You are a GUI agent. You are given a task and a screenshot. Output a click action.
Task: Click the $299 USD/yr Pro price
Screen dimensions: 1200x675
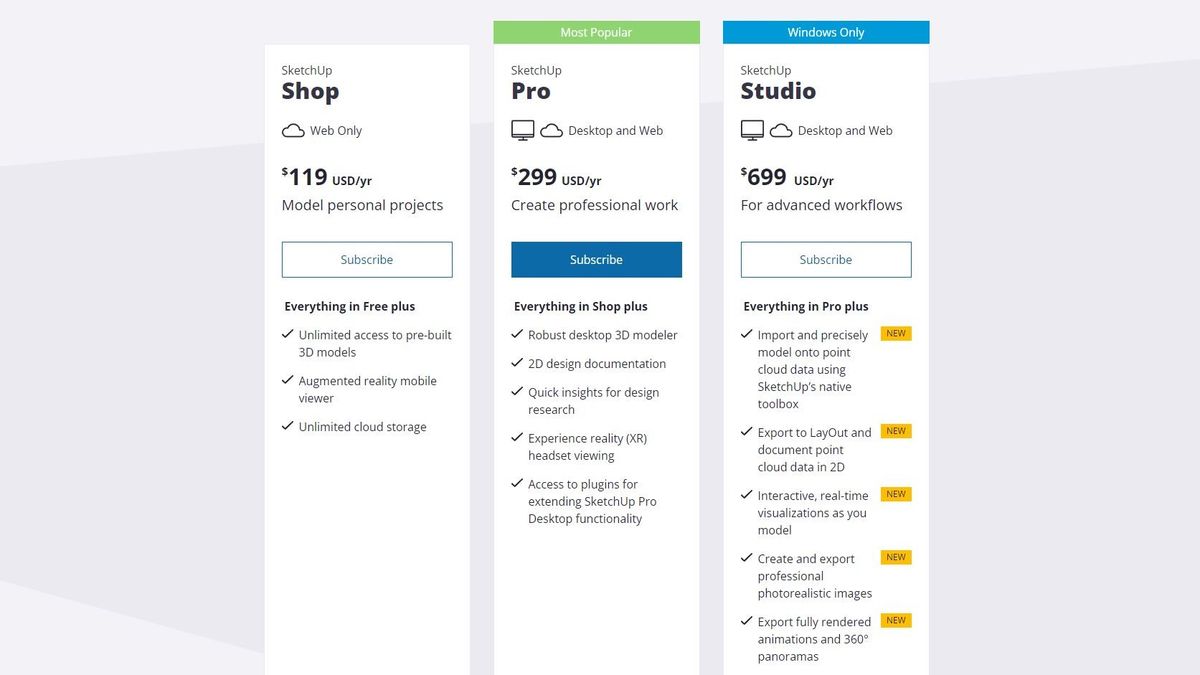(x=556, y=178)
